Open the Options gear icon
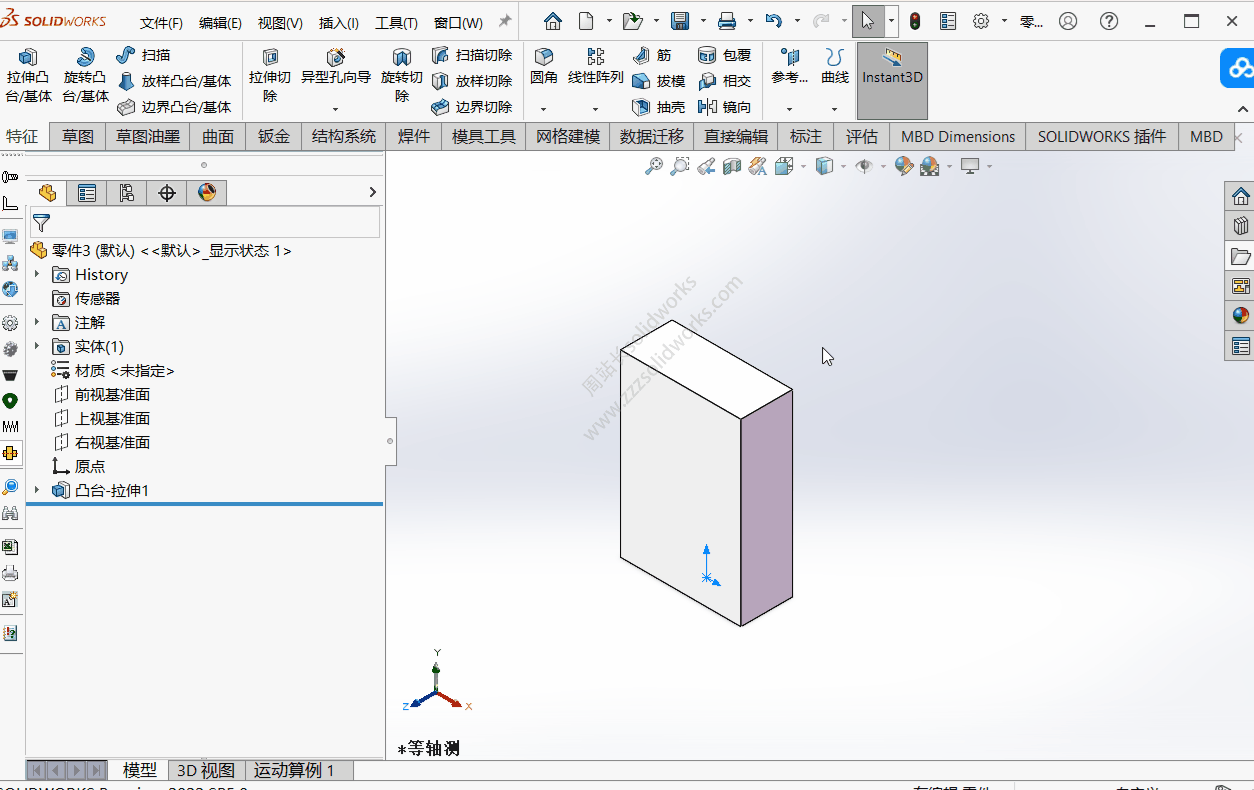Viewport: 1254px width, 790px height. pos(981,21)
